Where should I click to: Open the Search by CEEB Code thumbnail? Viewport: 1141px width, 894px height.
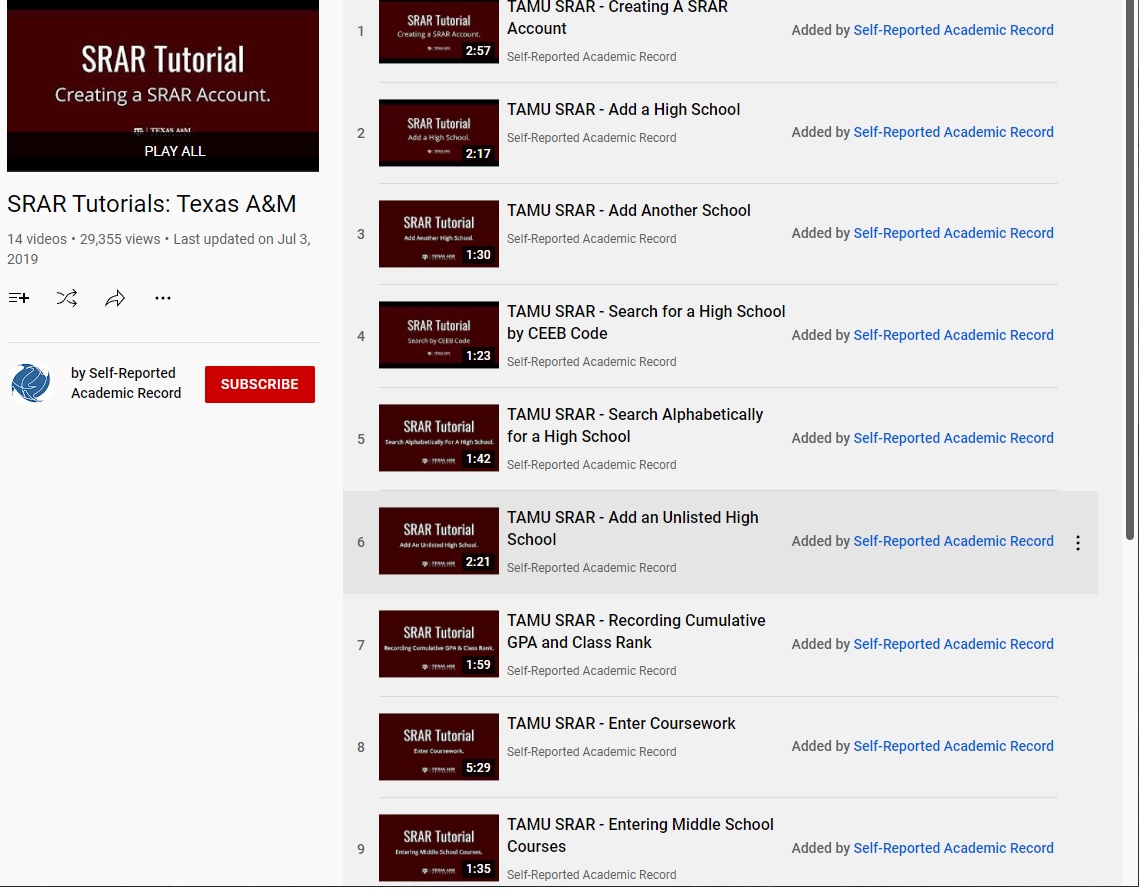(439, 335)
